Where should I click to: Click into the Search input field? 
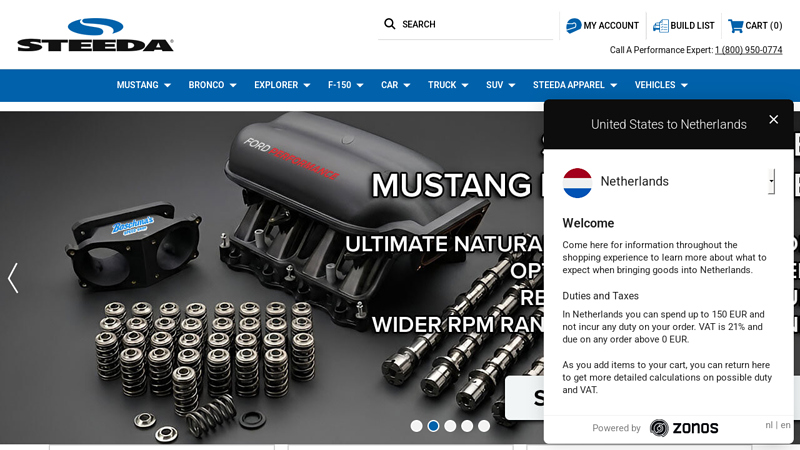click(x=470, y=24)
